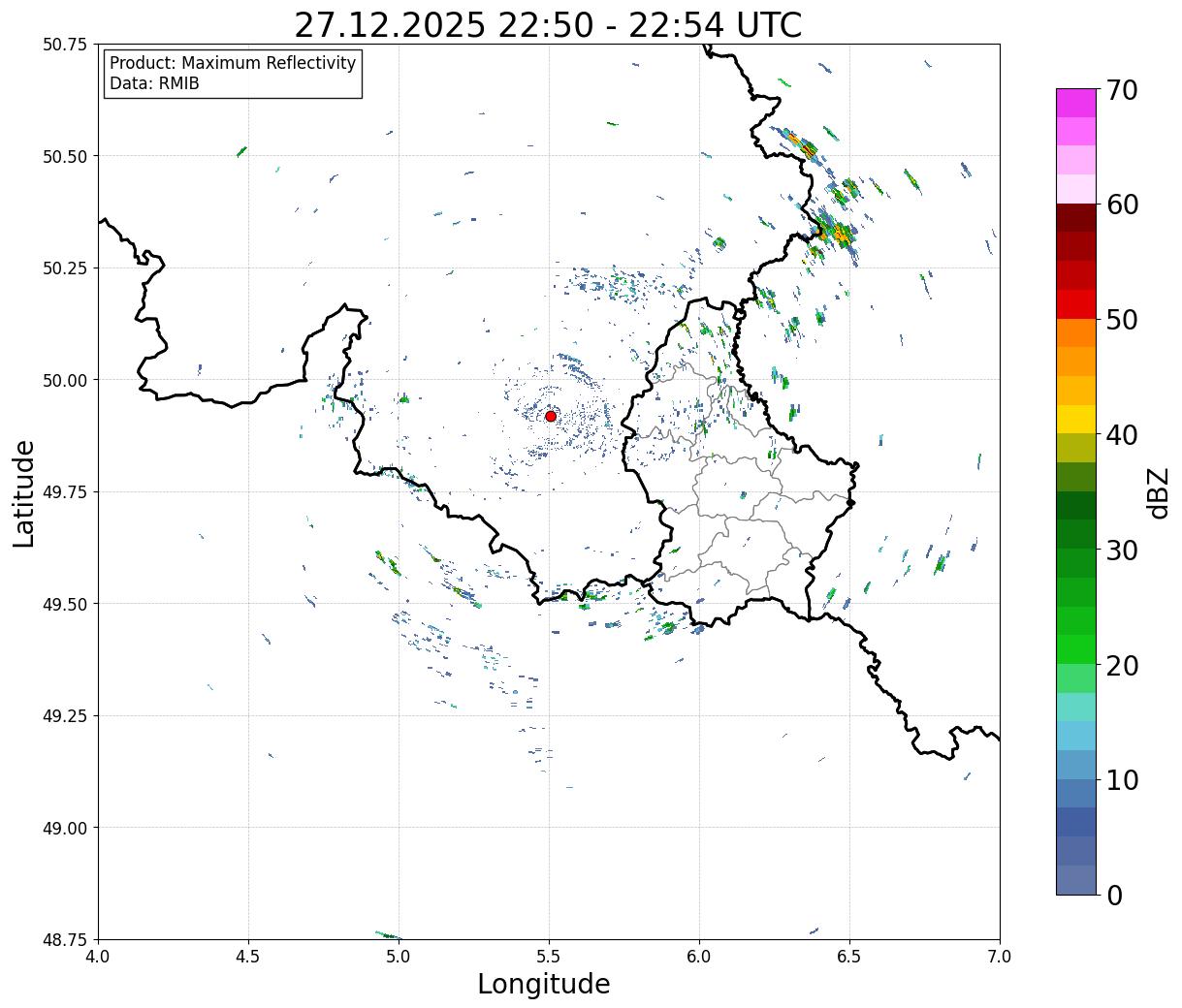The image size is (1182, 1008).
Task: Click the 6.0 longitude tick label
Action: (x=699, y=956)
